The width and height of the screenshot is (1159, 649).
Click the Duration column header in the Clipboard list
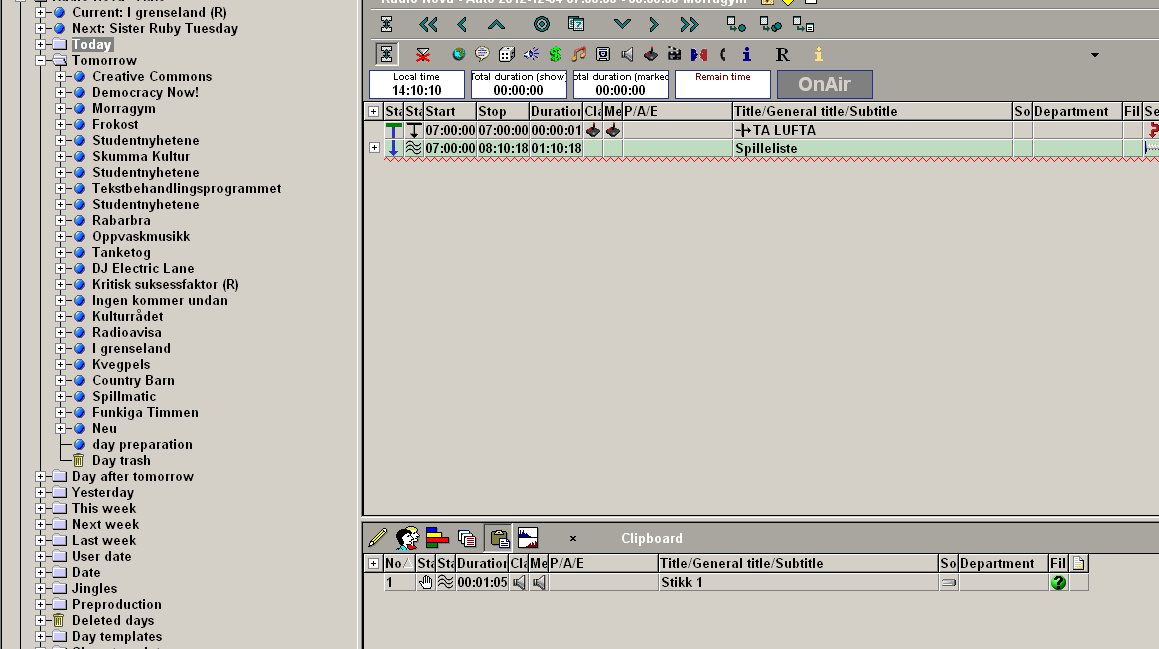(482, 563)
